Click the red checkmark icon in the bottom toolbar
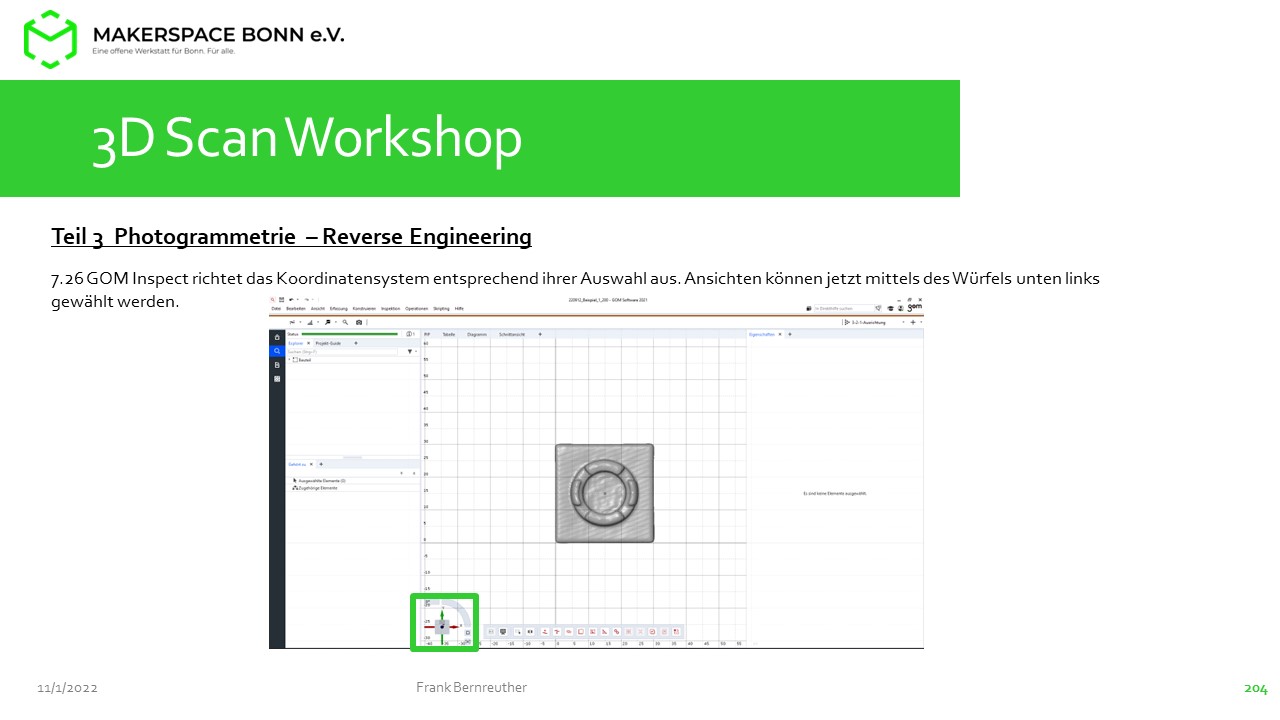The image size is (1280, 720). pos(652,632)
